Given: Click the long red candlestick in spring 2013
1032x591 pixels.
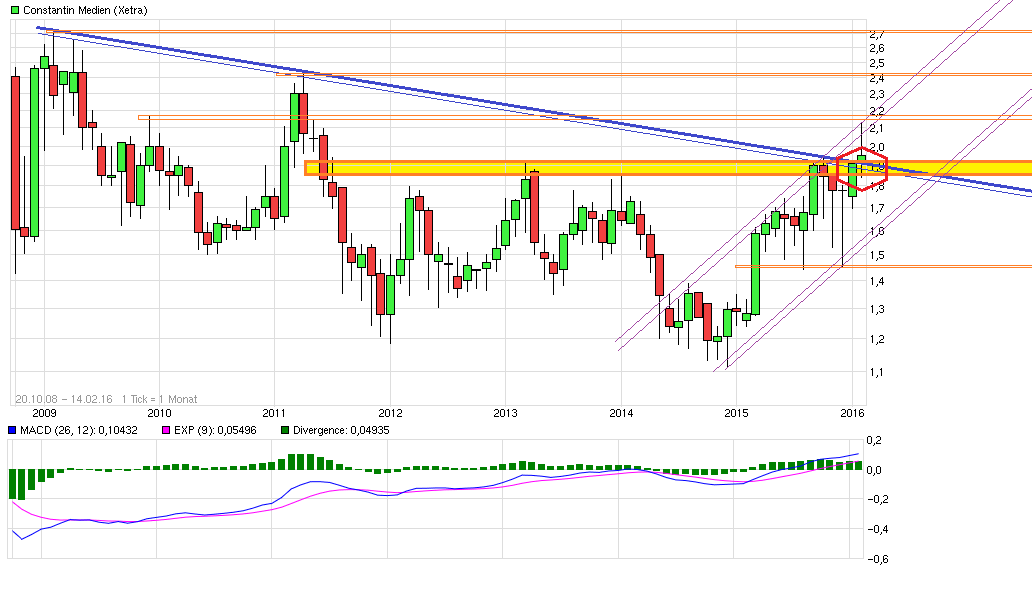Looking at the screenshot, I should [x=534, y=207].
